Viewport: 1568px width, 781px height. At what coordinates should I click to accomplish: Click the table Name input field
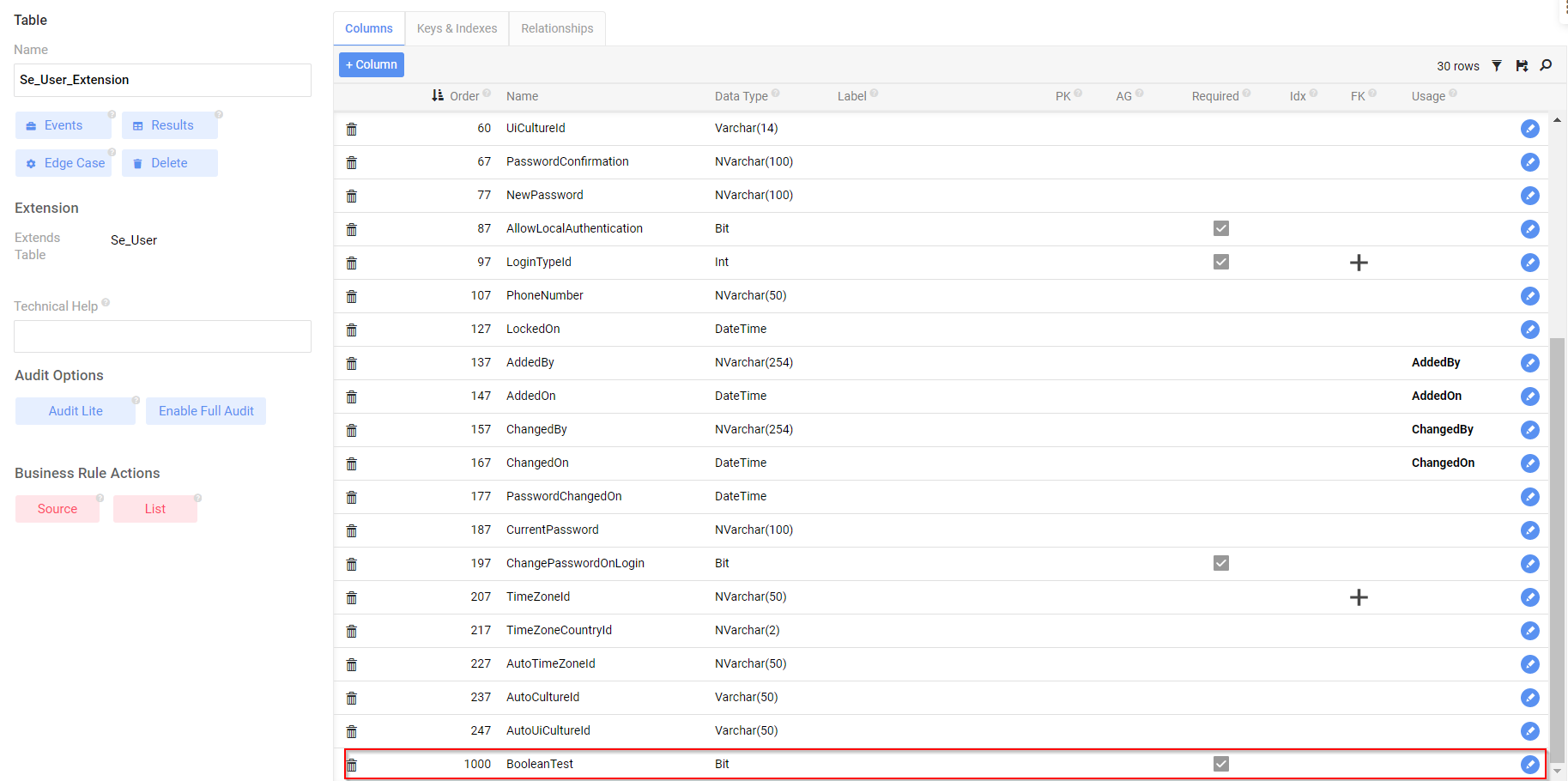[x=162, y=80]
